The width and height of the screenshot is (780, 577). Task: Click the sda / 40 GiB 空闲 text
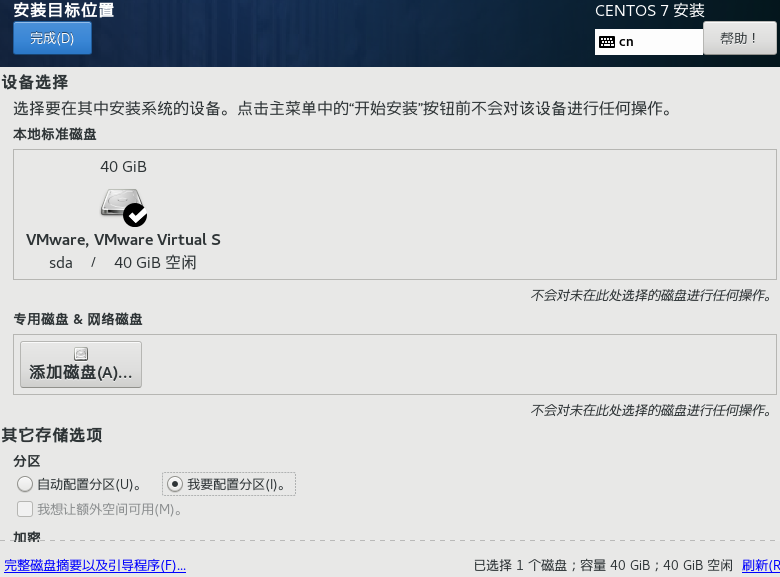123,263
